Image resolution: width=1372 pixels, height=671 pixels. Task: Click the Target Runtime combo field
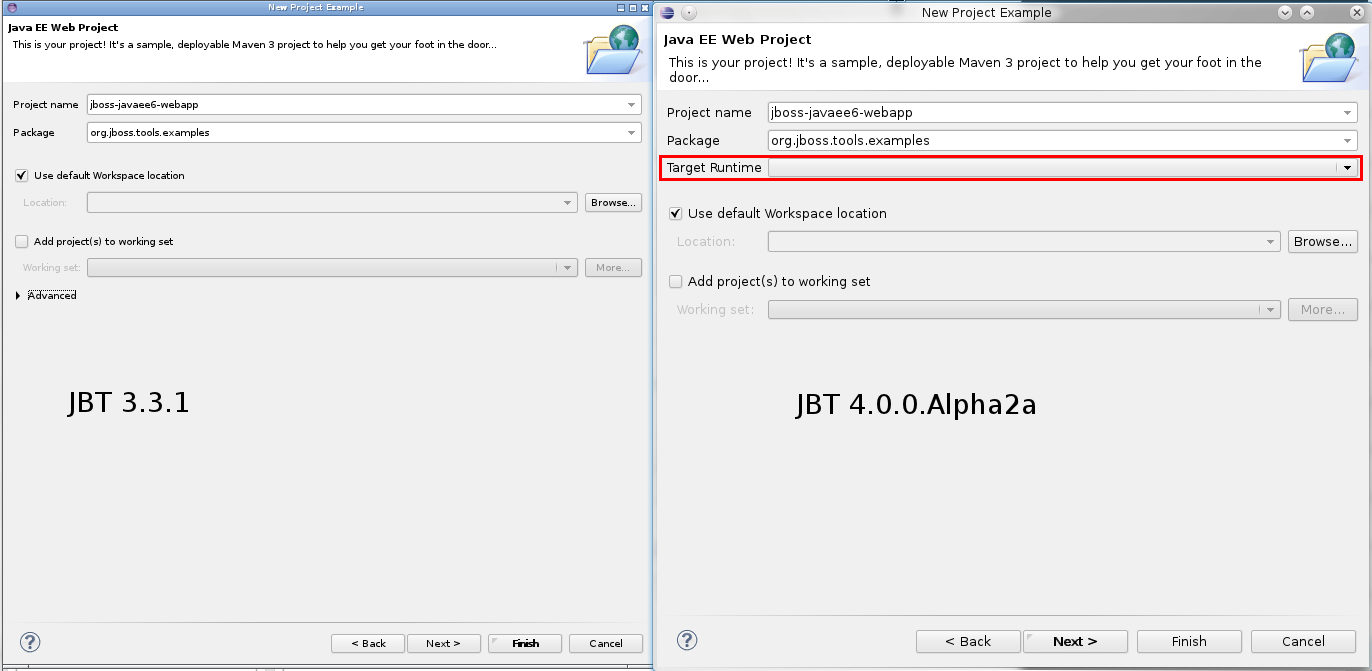[1062, 168]
